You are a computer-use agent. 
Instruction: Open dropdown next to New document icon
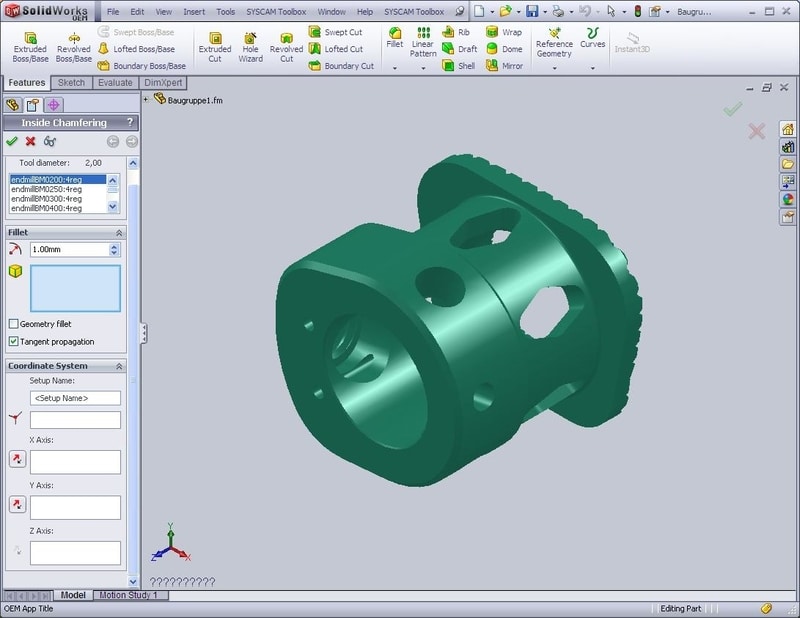[x=492, y=12]
